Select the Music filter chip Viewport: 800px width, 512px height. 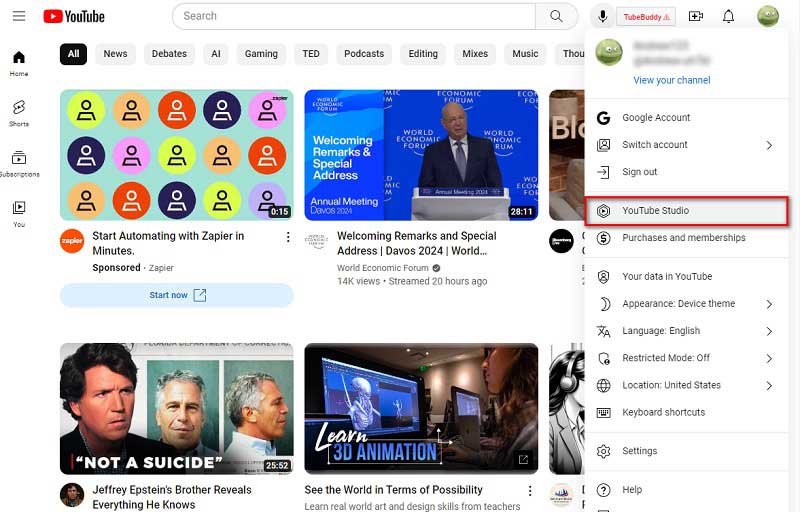click(x=525, y=54)
